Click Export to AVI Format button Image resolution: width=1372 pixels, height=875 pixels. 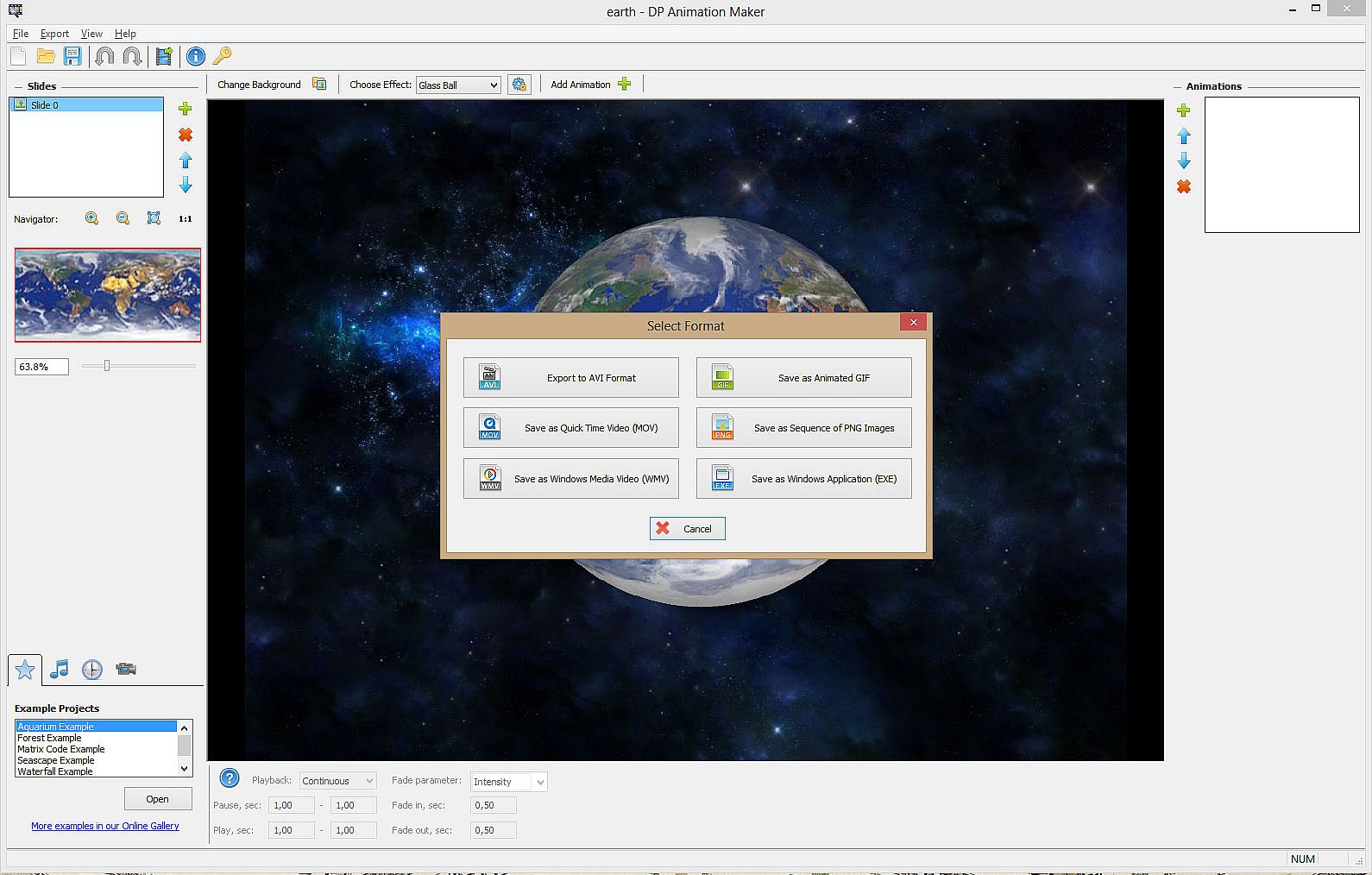coord(570,378)
